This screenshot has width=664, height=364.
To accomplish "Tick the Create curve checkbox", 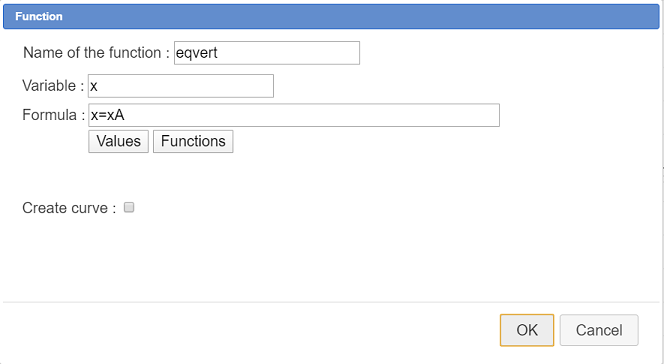I will [129, 207].
